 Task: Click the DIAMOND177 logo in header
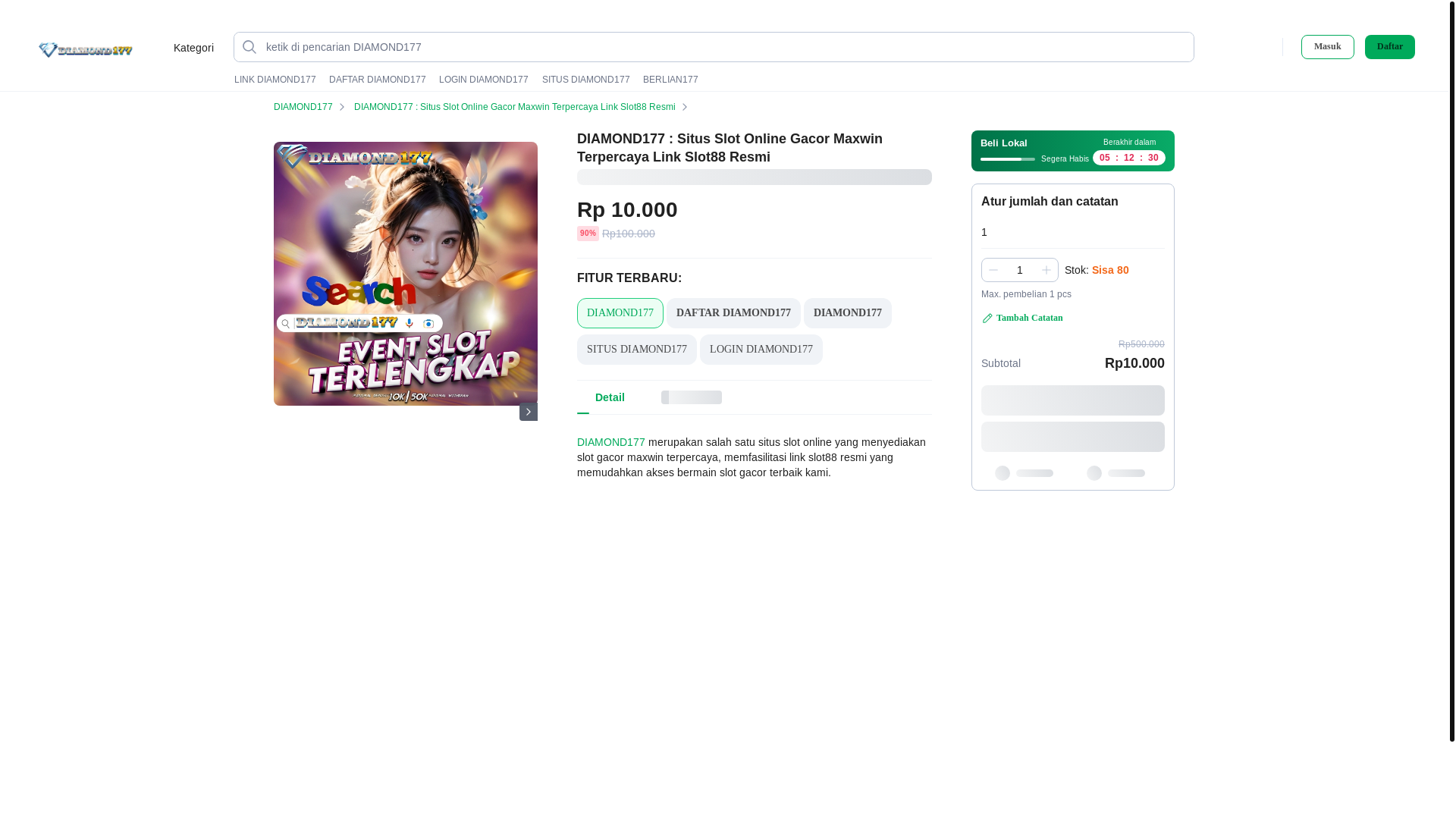(x=86, y=50)
